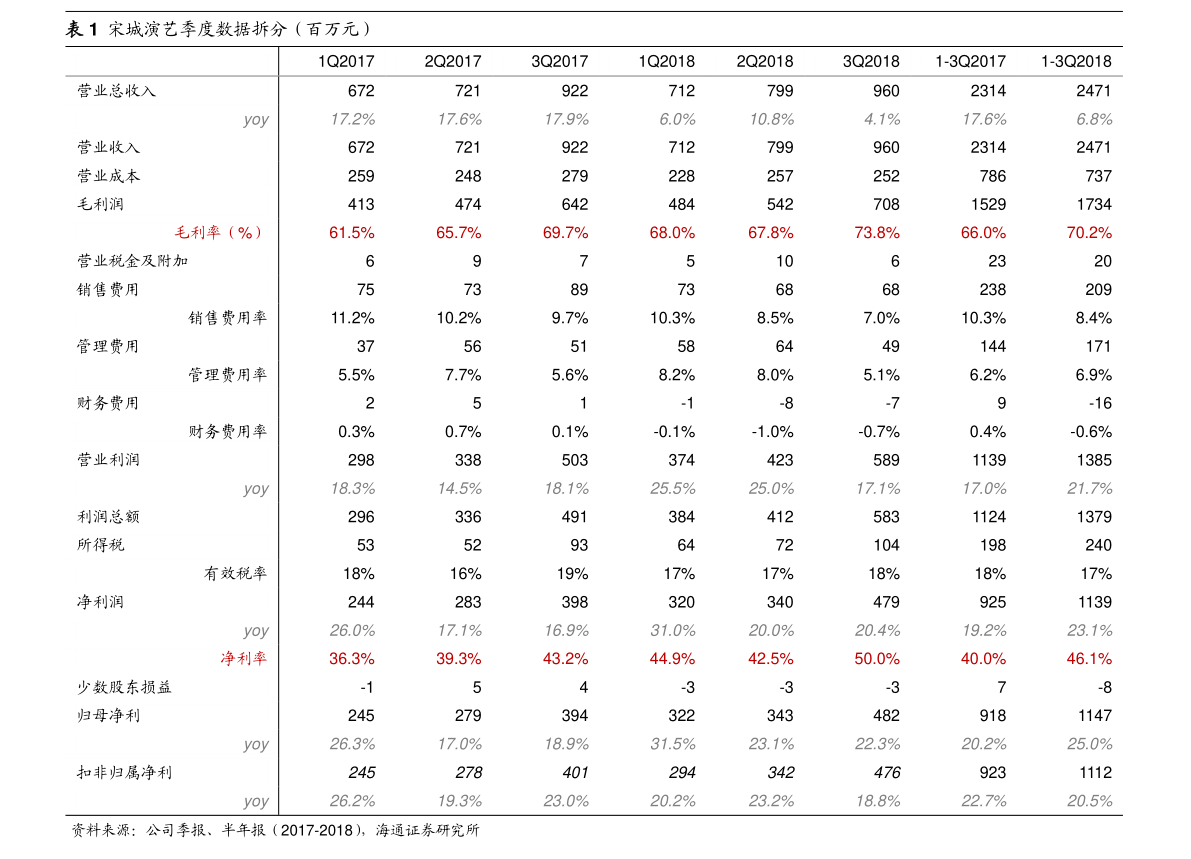Select 营业总收入 yoy value 4.1% for 3Q2018
Screen dimensions: 1191x859
point(881,119)
